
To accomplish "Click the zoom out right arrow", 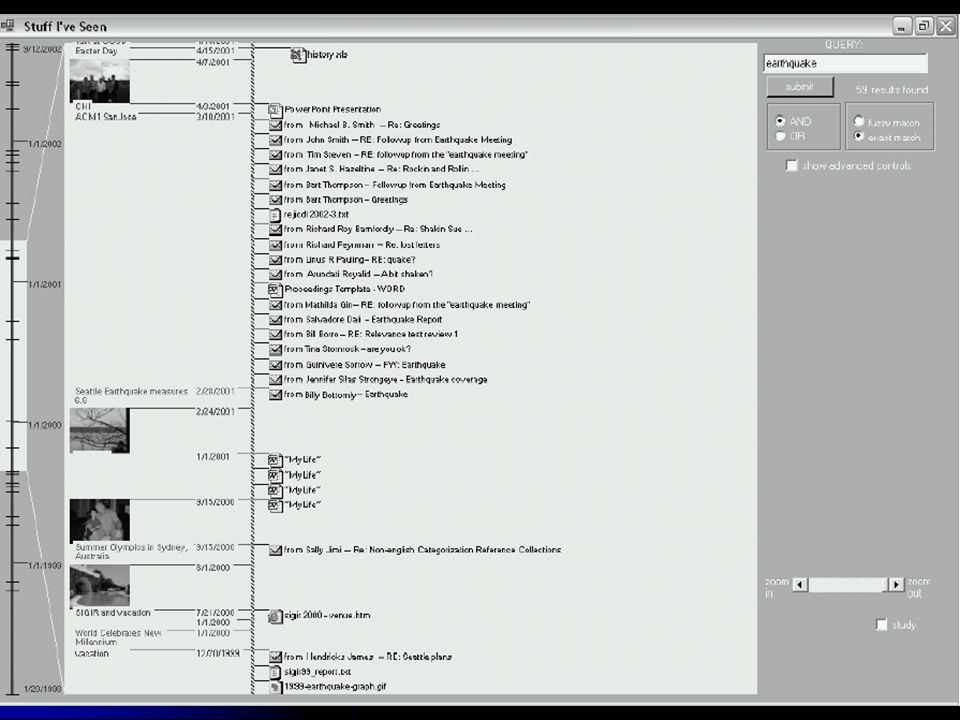I will coord(896,585).
